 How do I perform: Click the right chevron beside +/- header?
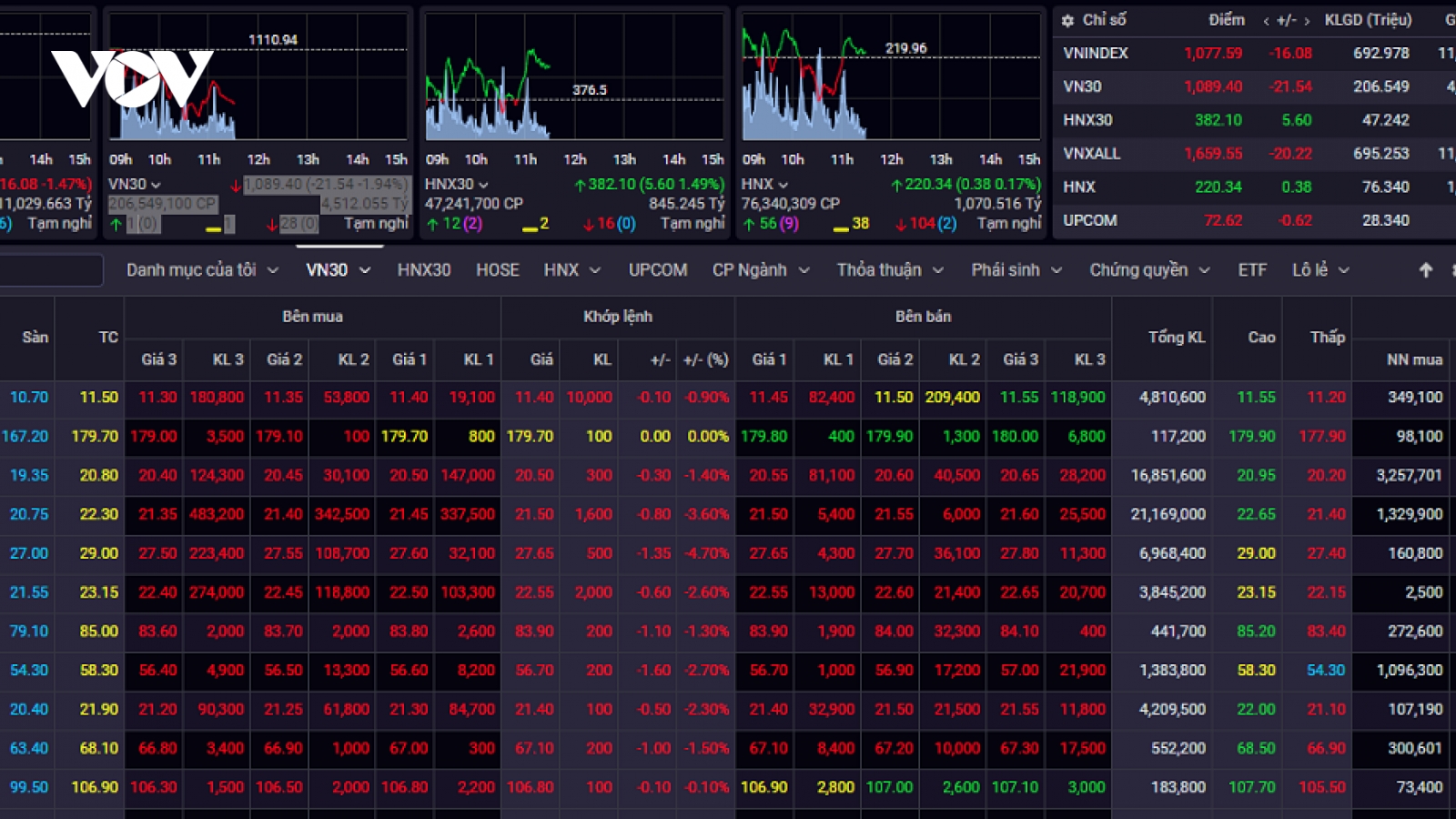tap(1308, 21)
